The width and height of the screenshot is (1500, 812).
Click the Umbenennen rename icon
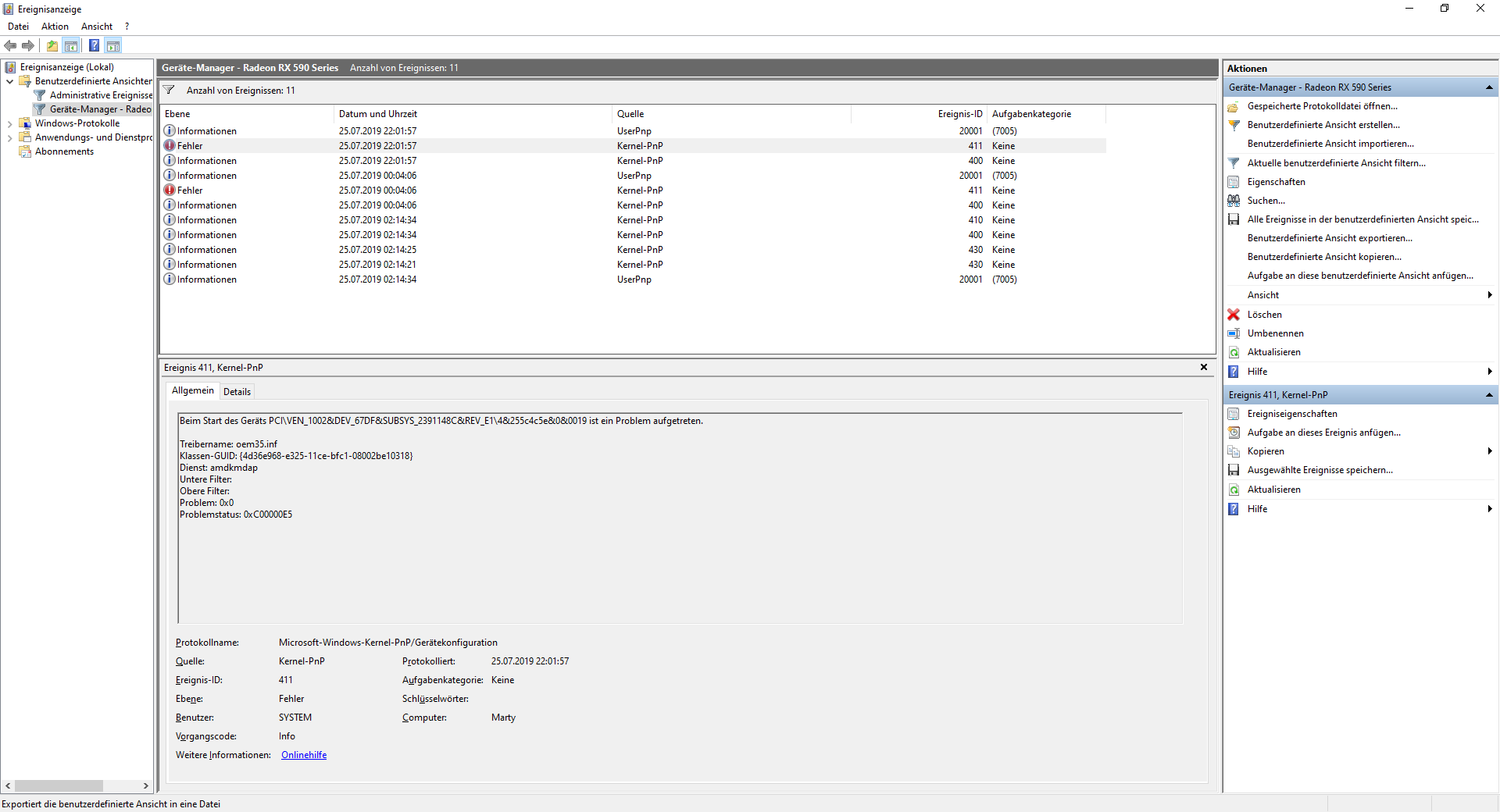[1234, 333]
